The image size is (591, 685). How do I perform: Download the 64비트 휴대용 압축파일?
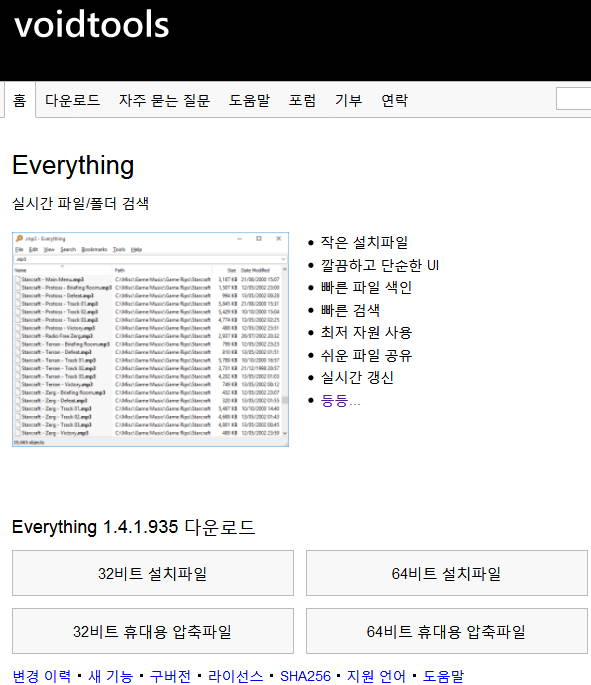pyautogui.click(x=447, y=631)
